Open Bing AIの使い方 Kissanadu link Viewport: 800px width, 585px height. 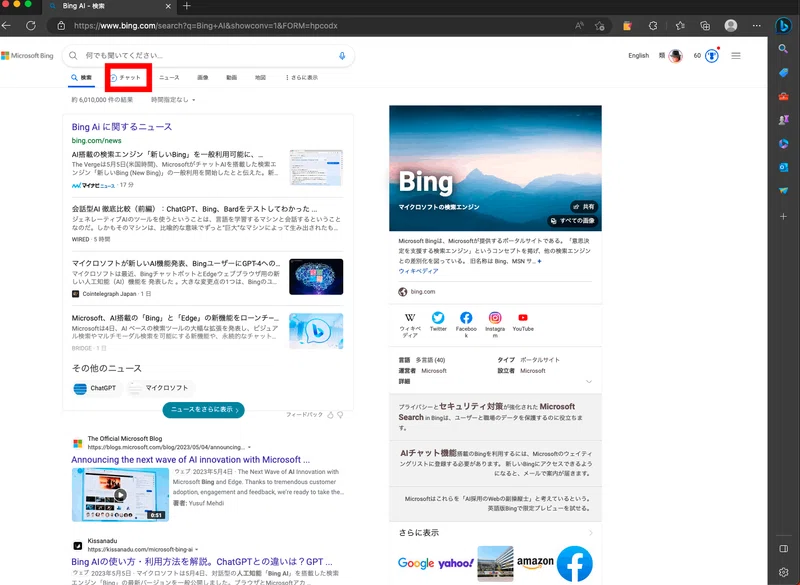pos(202,562)
